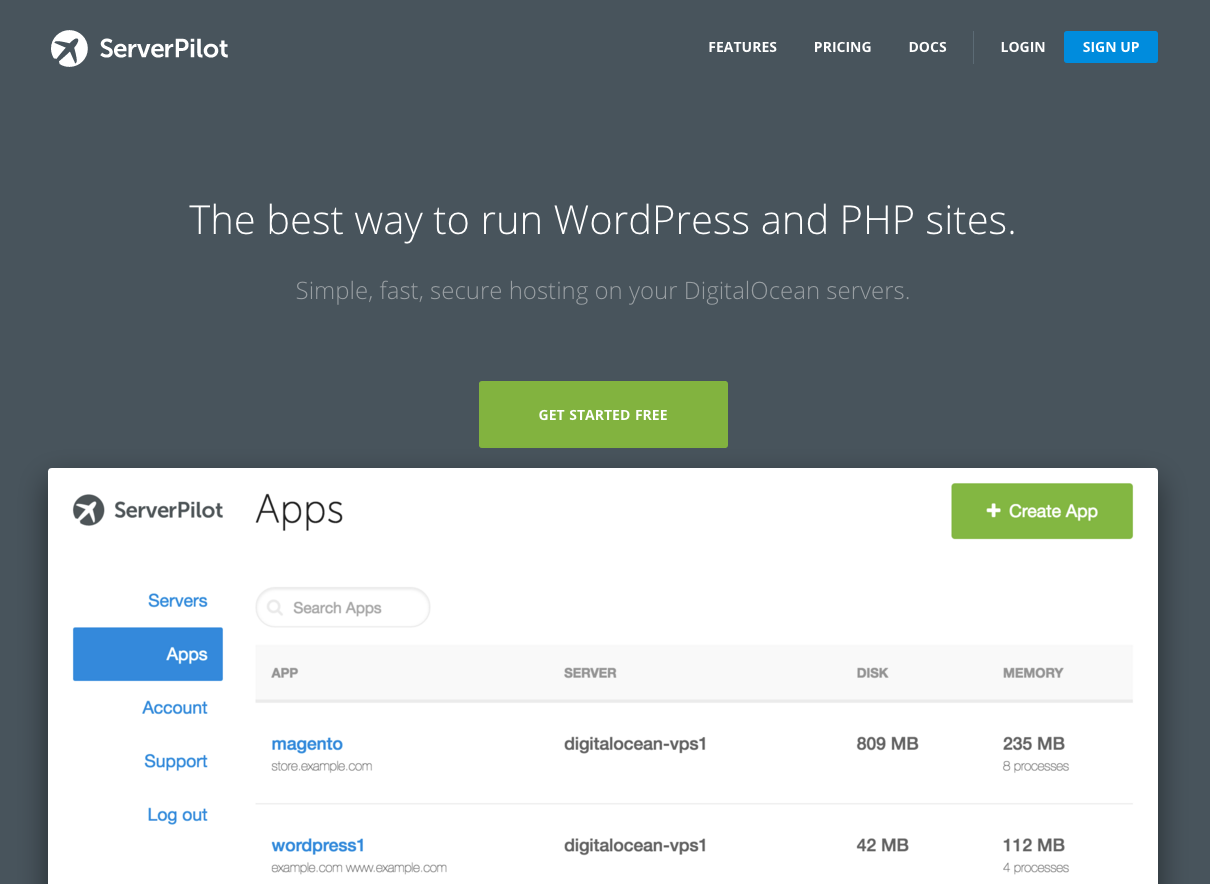The height and width of the screenshot is (884, 1210).
Task: Open the magento app link
Action: click(307, 744)
